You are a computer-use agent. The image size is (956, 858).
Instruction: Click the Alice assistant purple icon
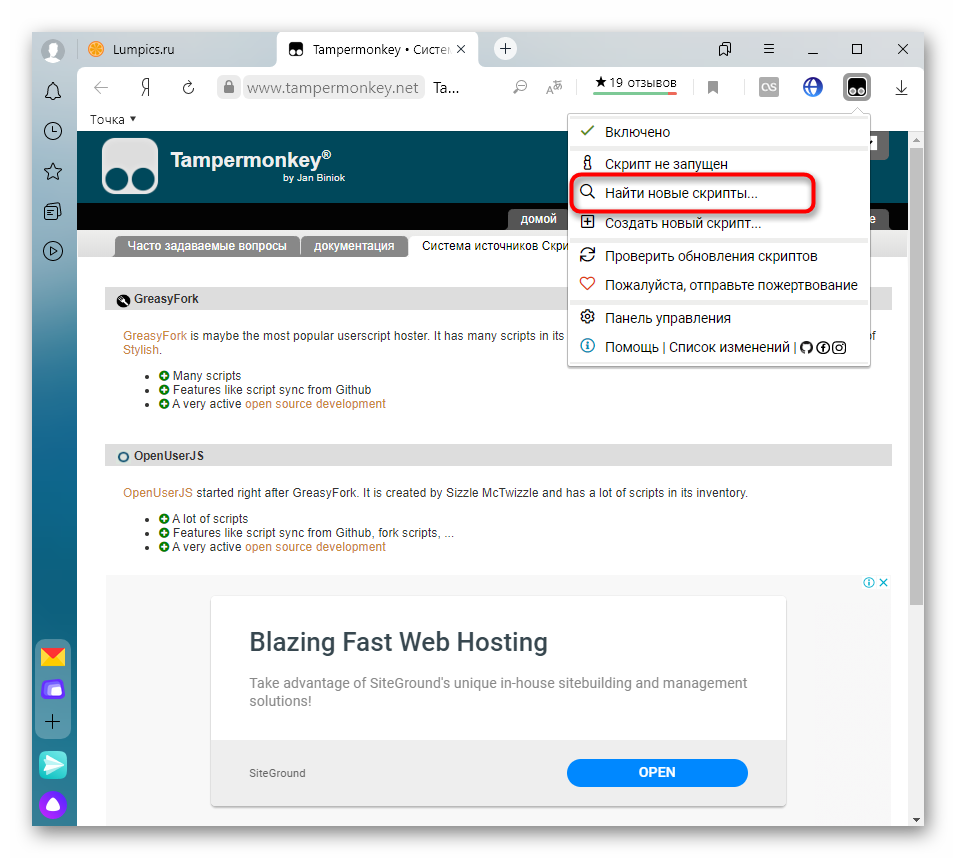53,803
